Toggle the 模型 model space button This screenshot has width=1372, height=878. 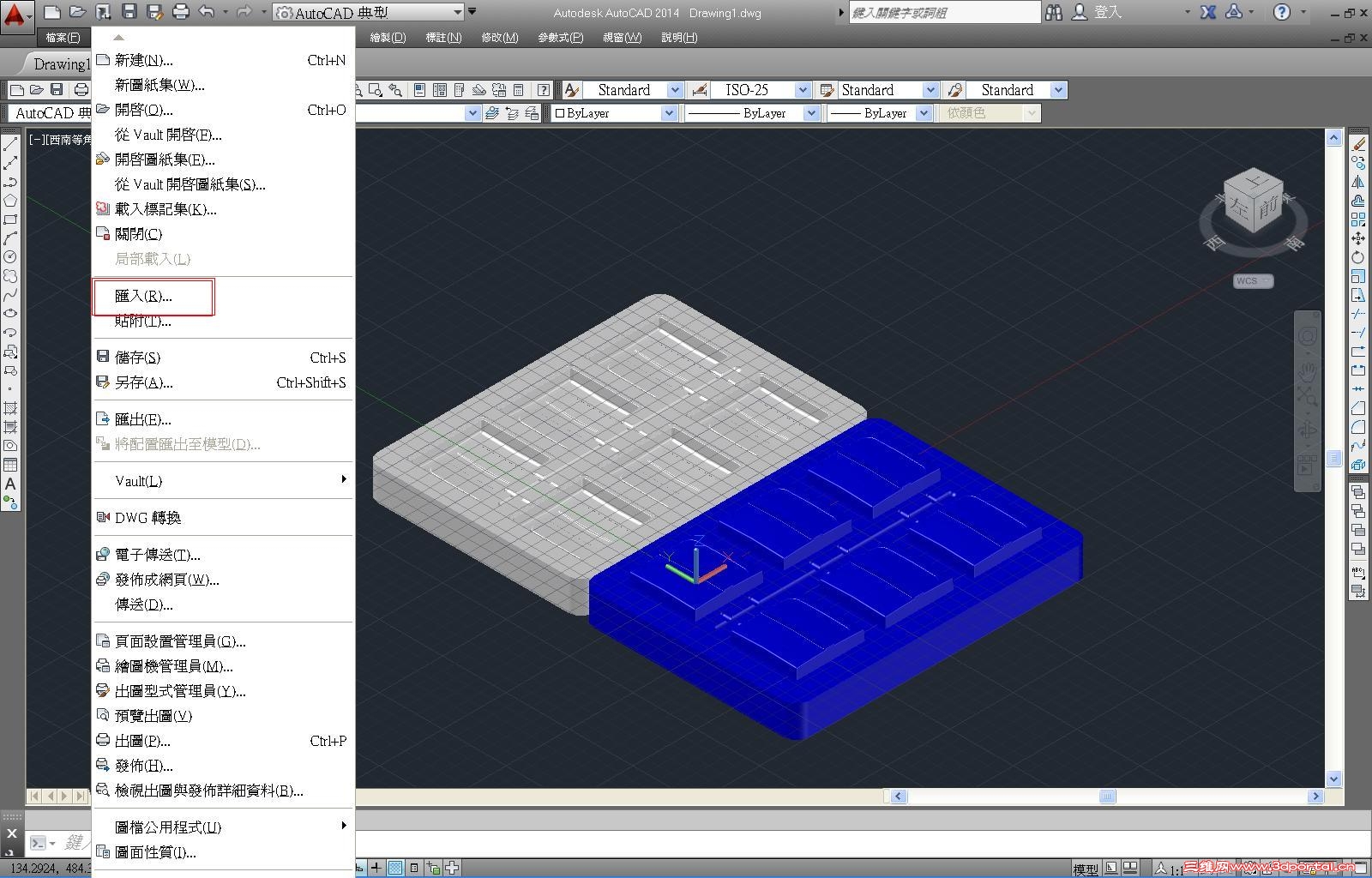1086,869
